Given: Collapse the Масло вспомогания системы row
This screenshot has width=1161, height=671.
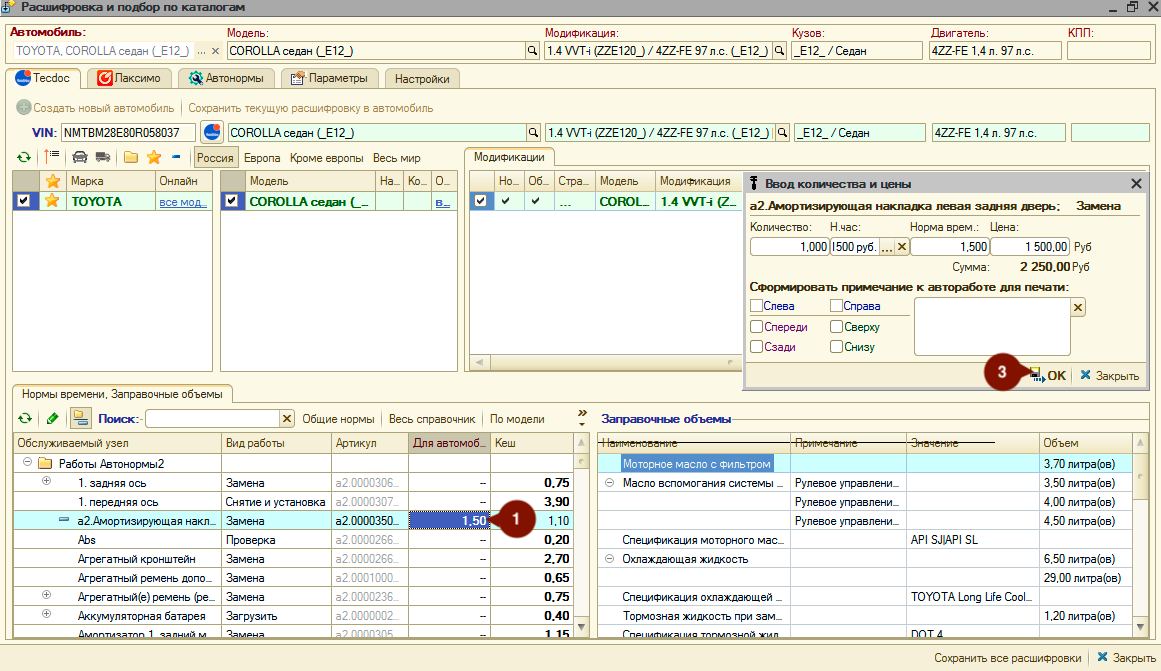Looking at the screenshot, I should pyautogui.click(x=609, y=482).
